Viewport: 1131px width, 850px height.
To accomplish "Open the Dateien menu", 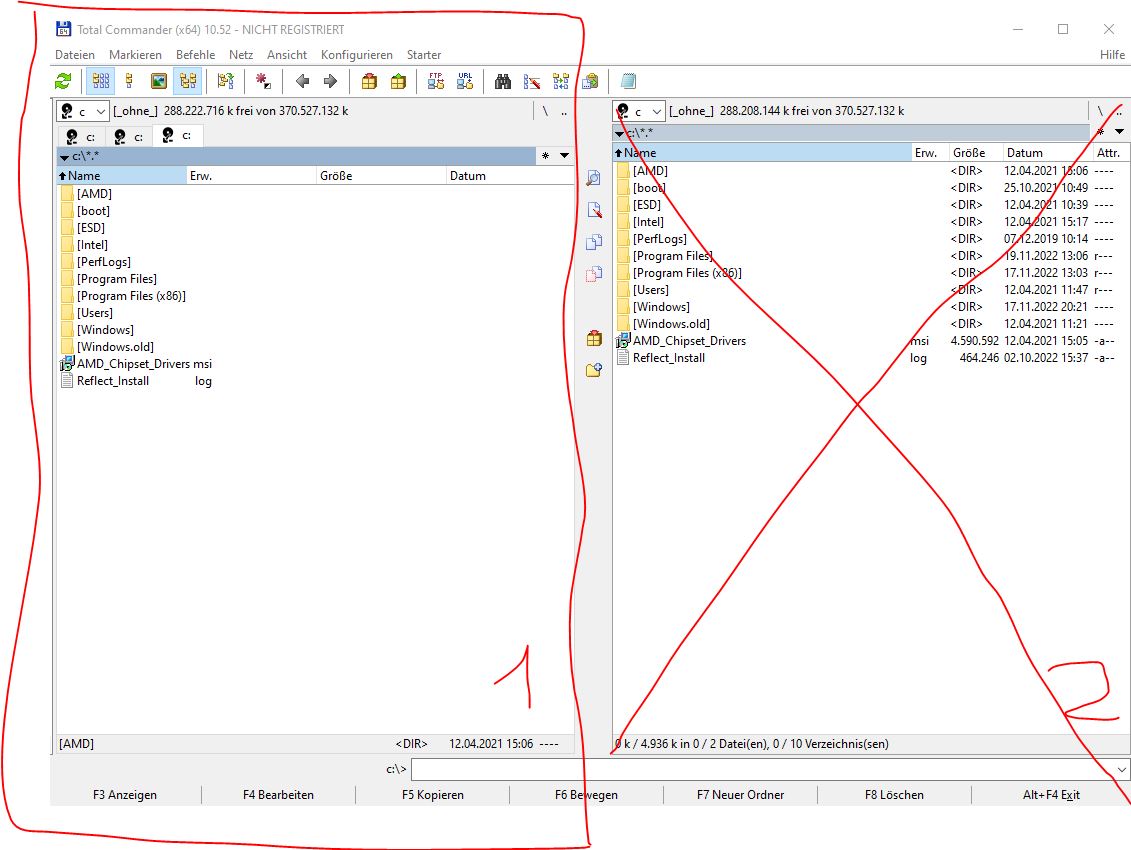I will 75,55.
